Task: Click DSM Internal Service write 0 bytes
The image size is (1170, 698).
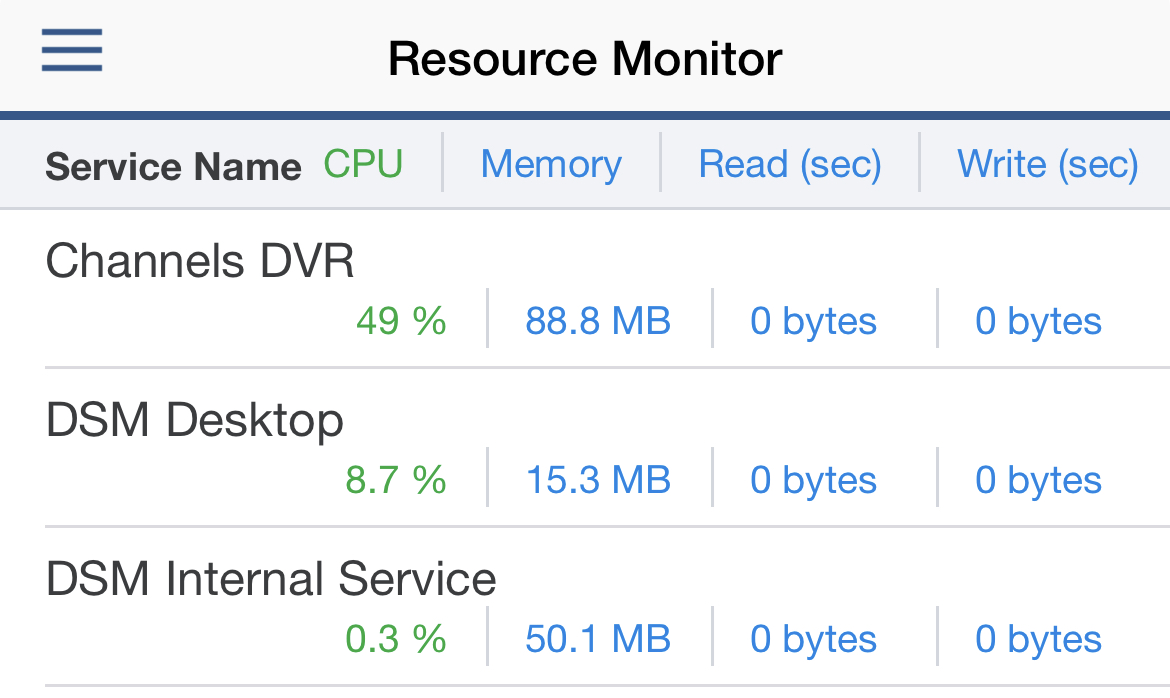Action: tap(1039, 639)
